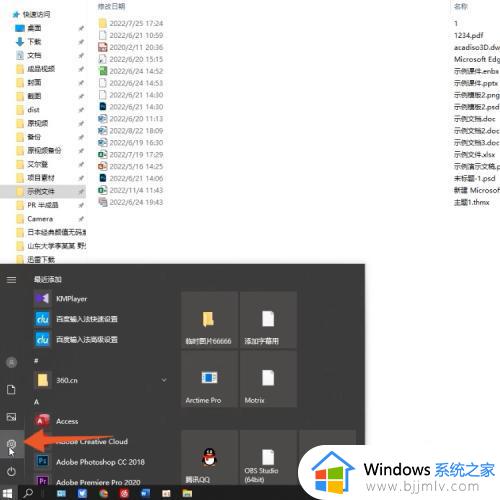Select 快速访问 in the navigation pane
The image size is (500, 500).
click(36, 14)
